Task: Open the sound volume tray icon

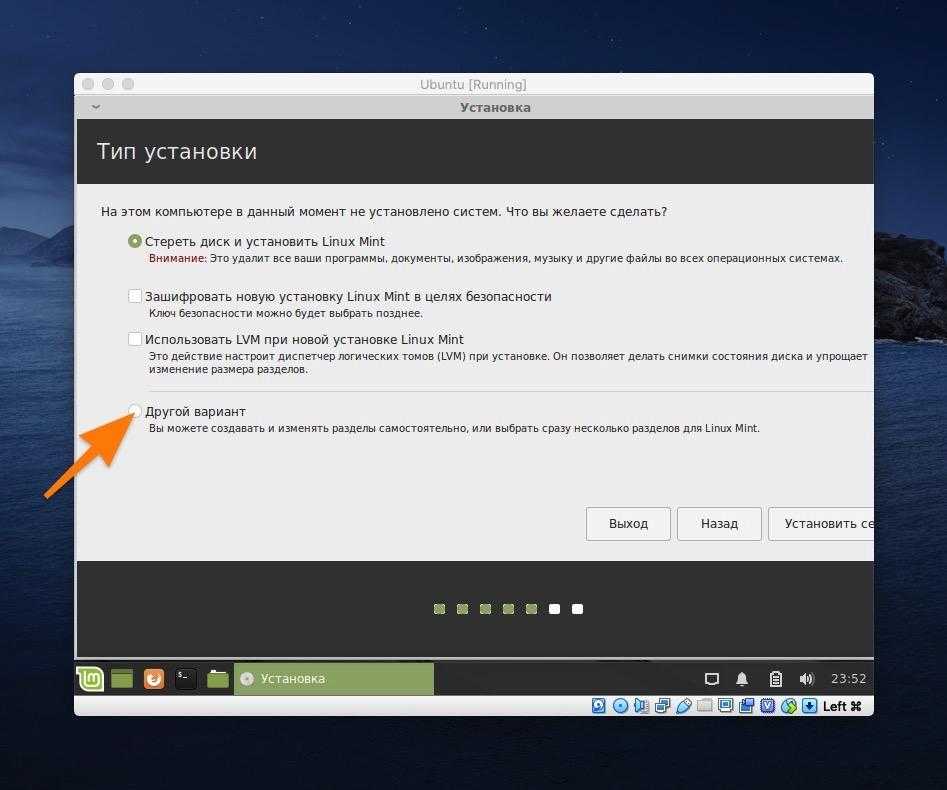Action: point(807,679)
